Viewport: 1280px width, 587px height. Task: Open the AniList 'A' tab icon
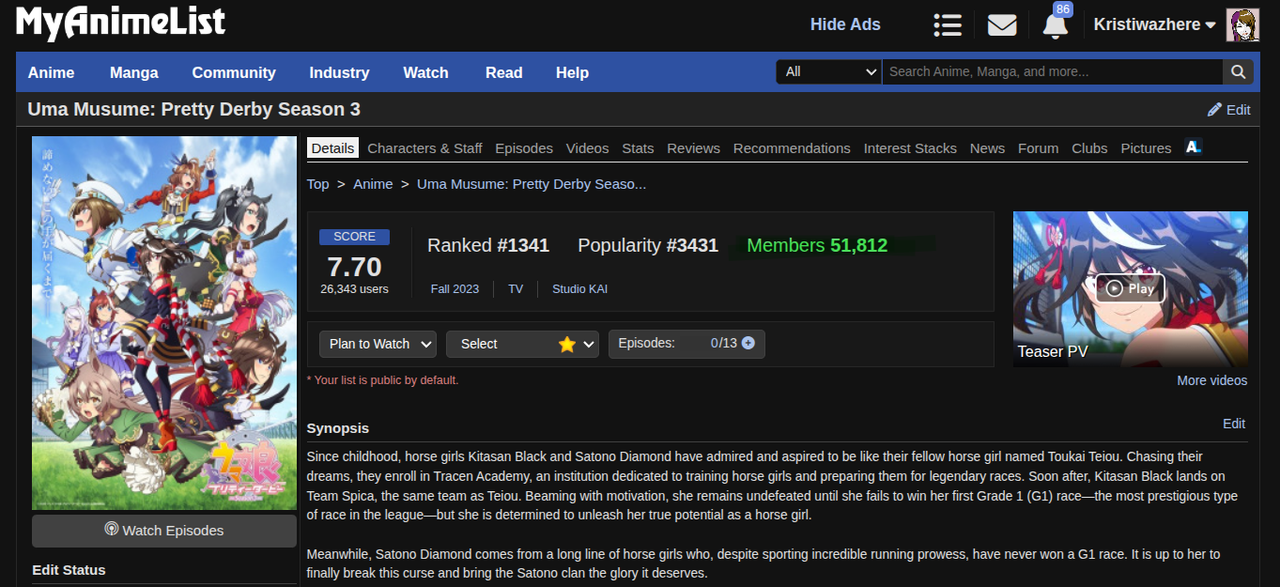point(1193,147)
